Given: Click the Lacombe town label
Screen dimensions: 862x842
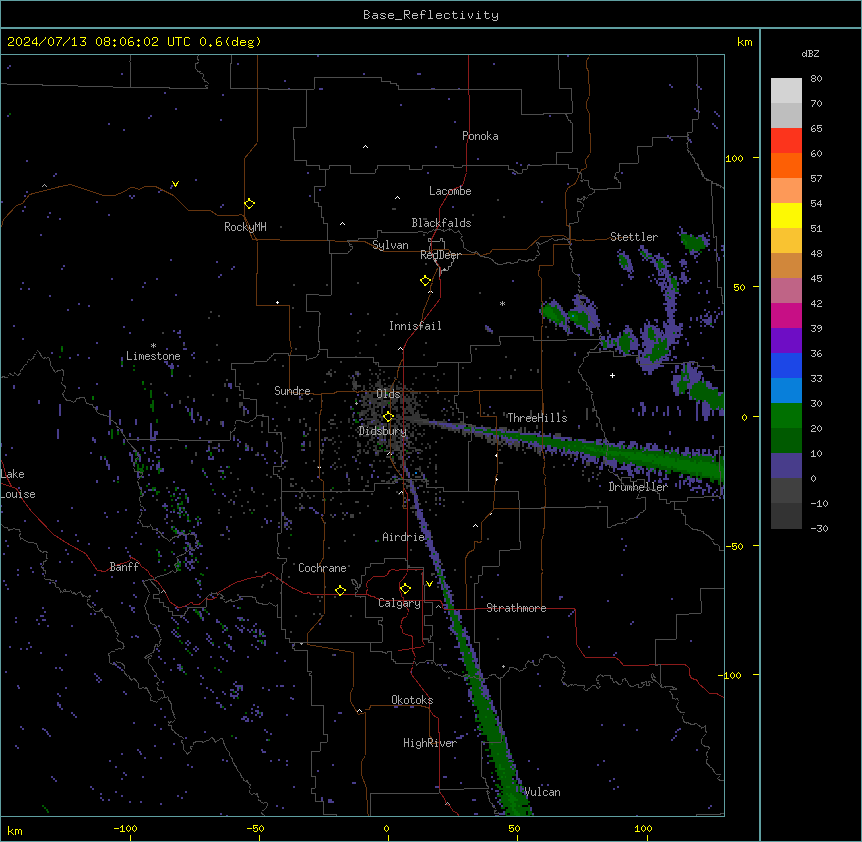Looking at the screenshot, I should pos(450,191).
